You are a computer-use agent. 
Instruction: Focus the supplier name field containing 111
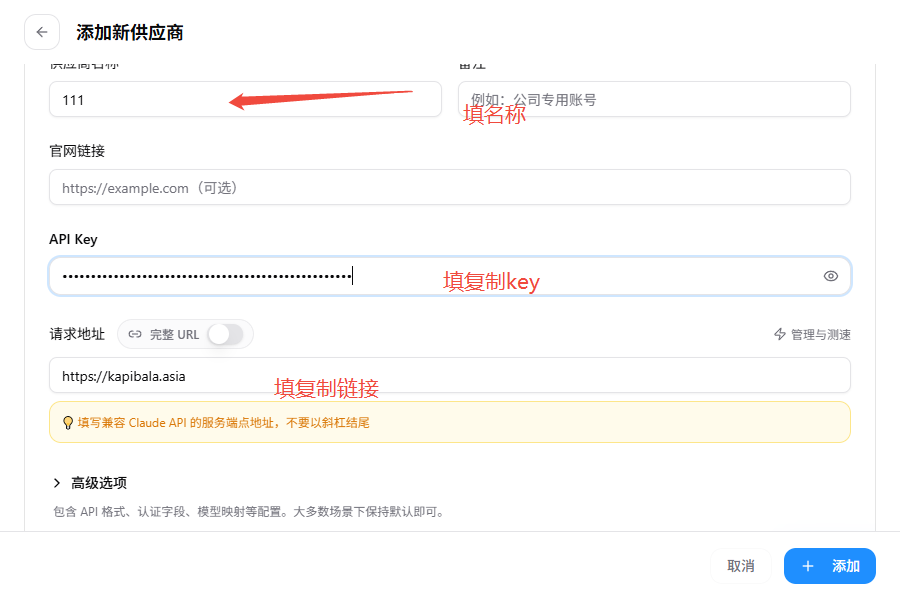pos(245,99)
